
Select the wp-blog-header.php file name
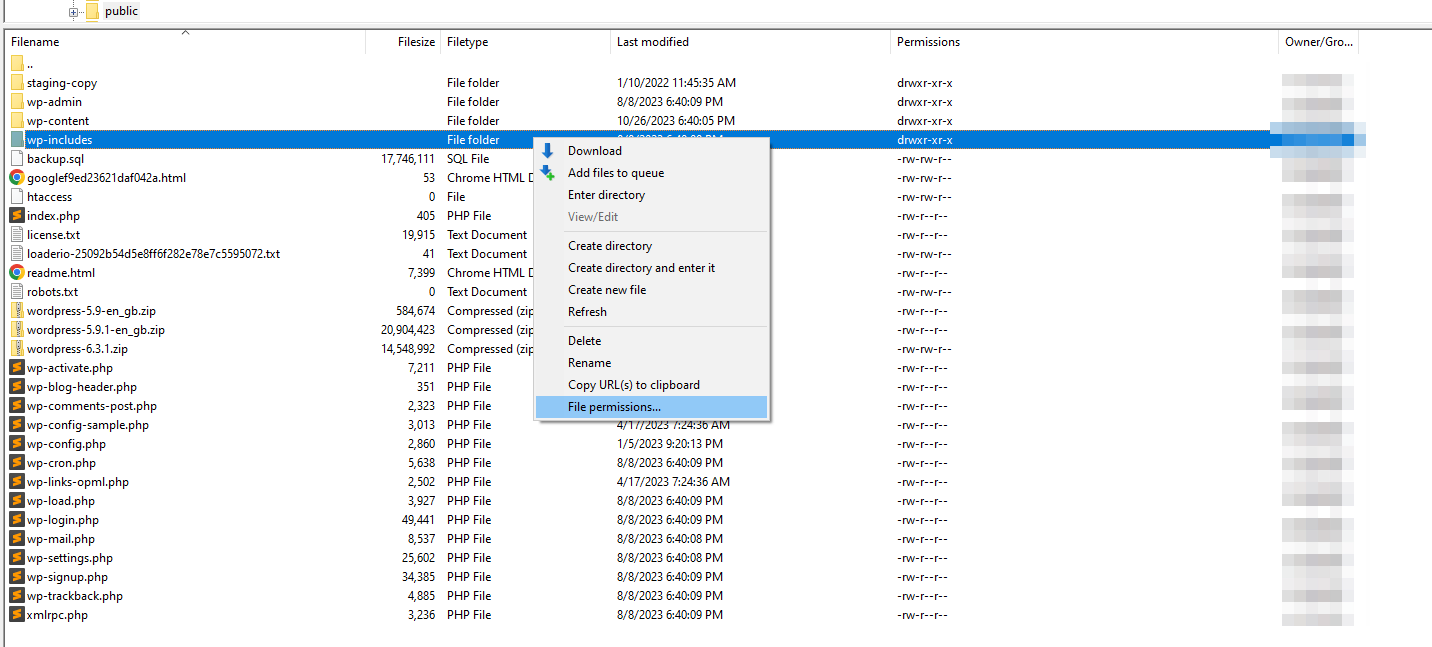click(x=82, y=387)
